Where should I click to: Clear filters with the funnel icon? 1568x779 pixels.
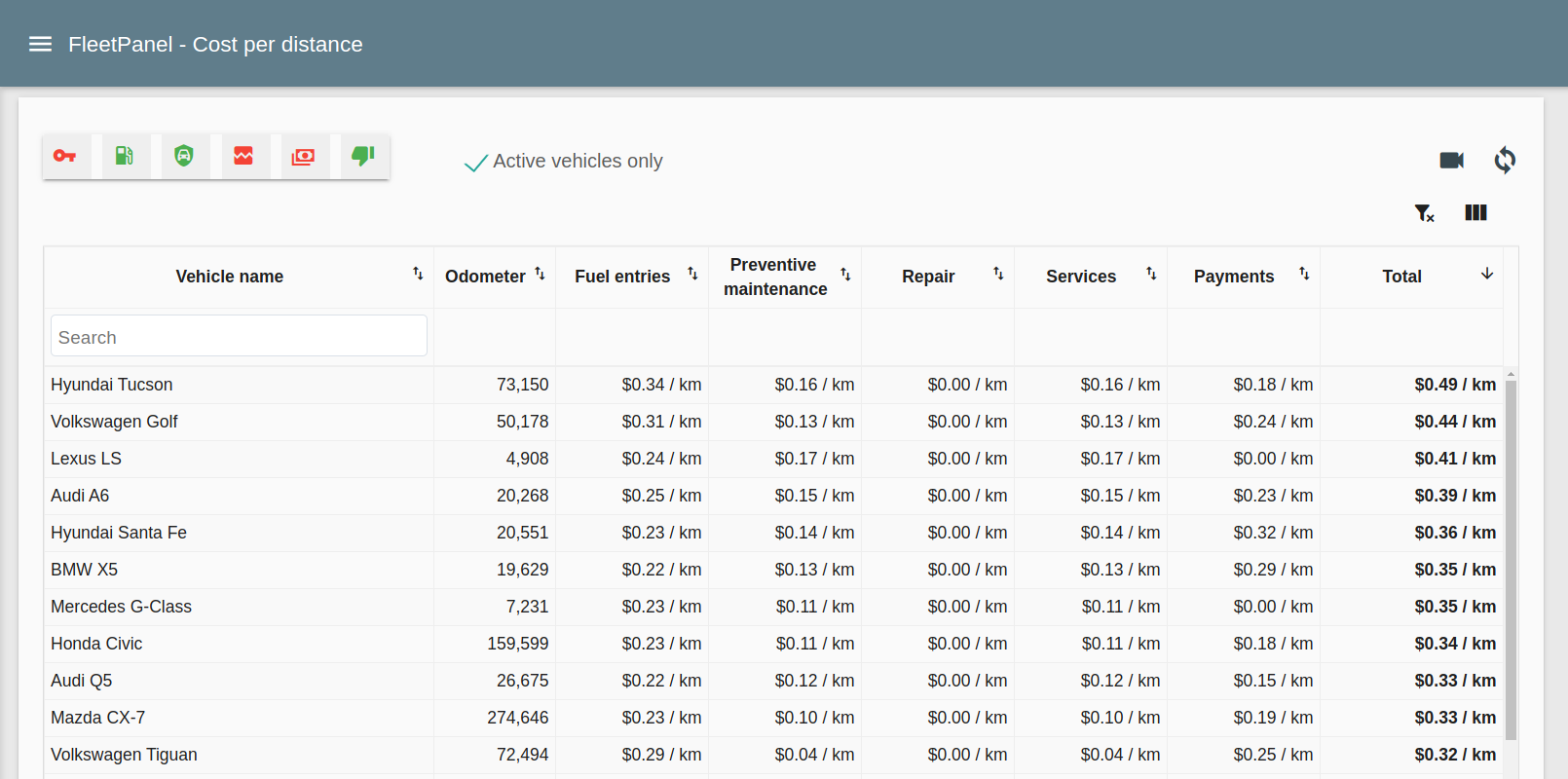[1424, 213]
